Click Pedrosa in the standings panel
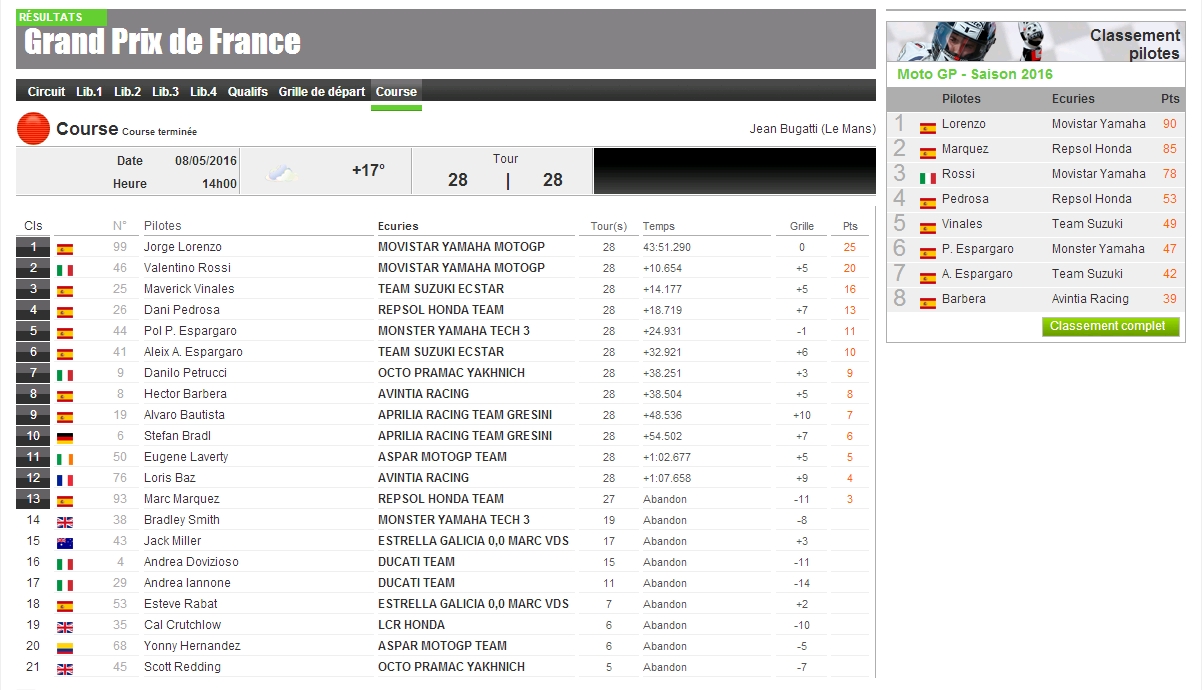Viewport: 1202px width, 690px height. tap(965, 199)
